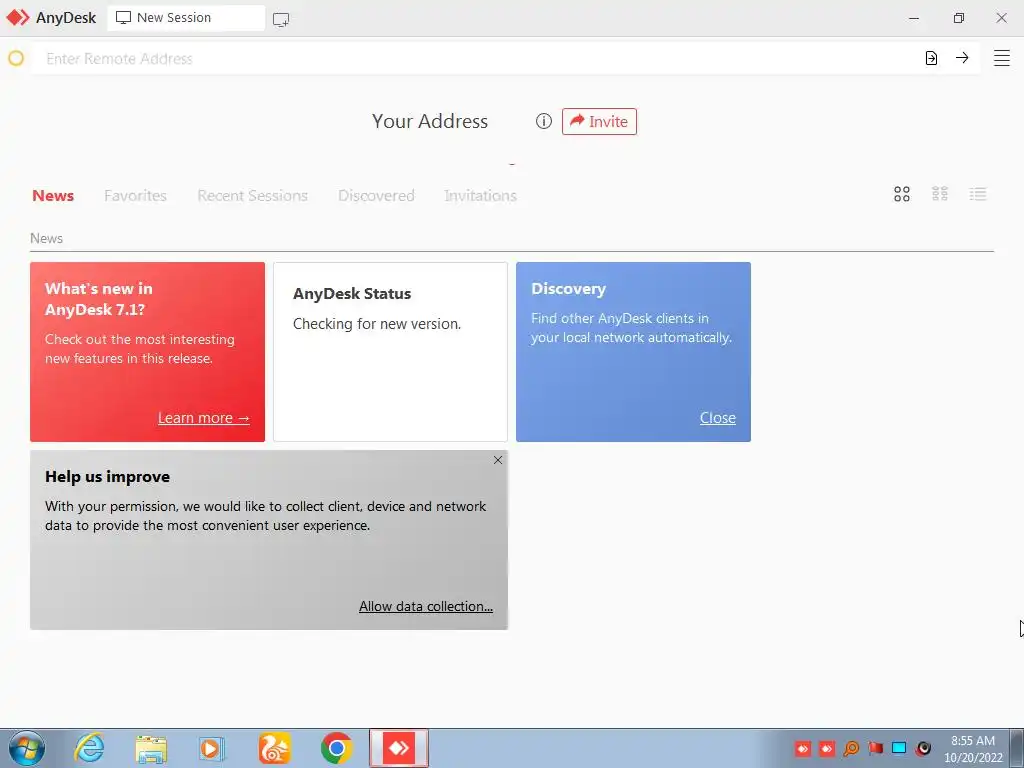The width and height of the screenshot is (1024, 768).
Task: Click the orange magnifier tray icon
Action: 851,748
